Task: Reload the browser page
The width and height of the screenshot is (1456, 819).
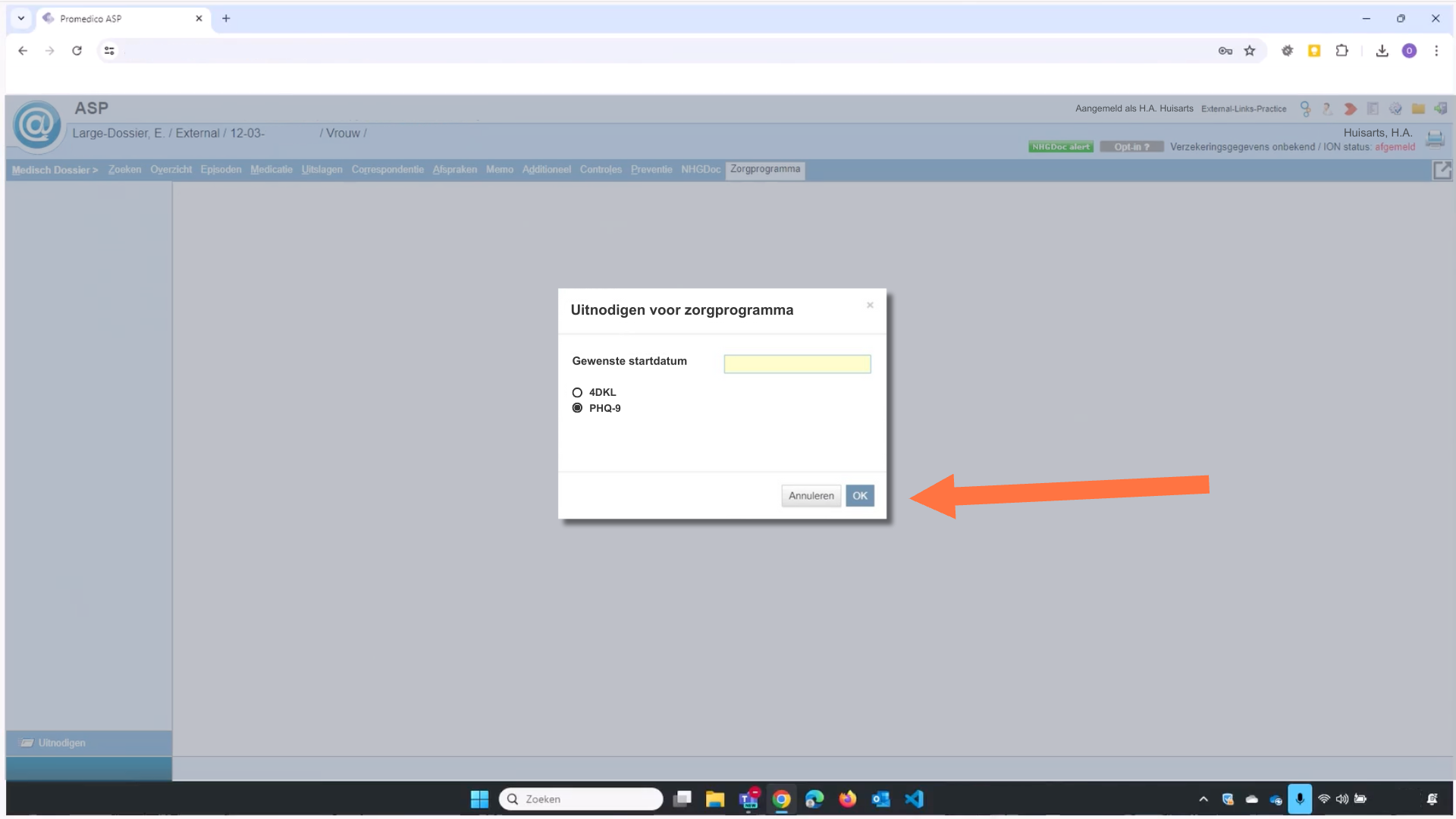Action: pos(77,51)
